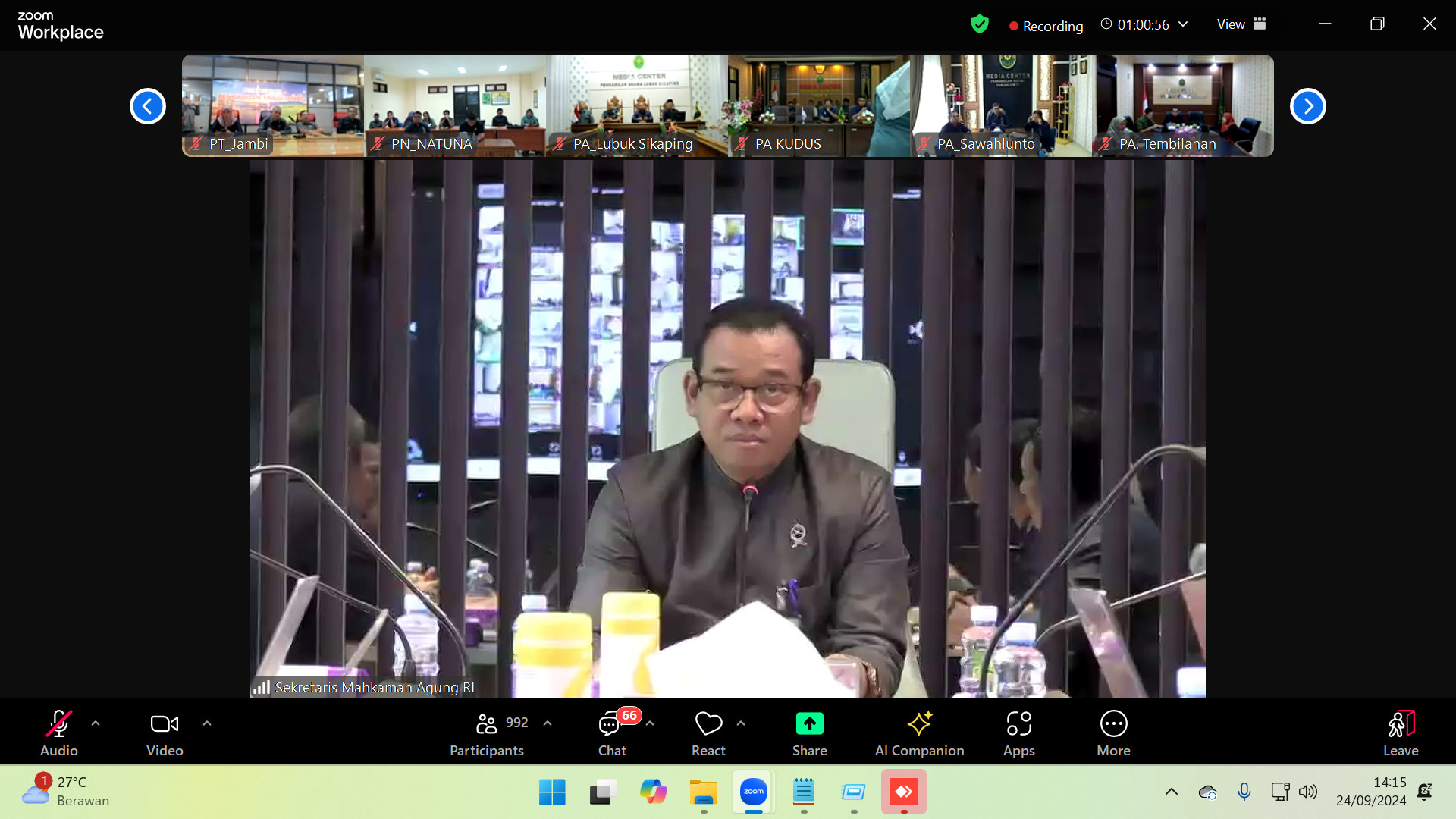Open the View layout menu

(x=1241, y=24)
